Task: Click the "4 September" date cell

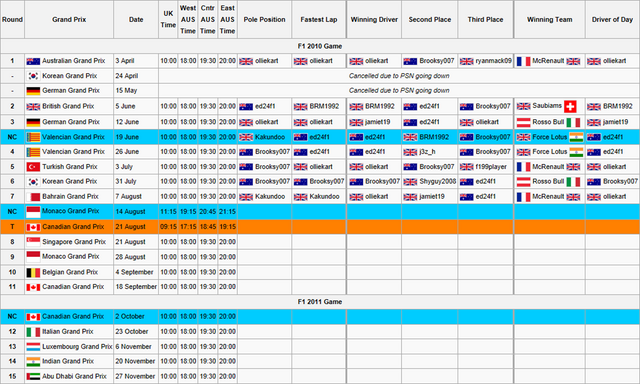Action: 136,272
